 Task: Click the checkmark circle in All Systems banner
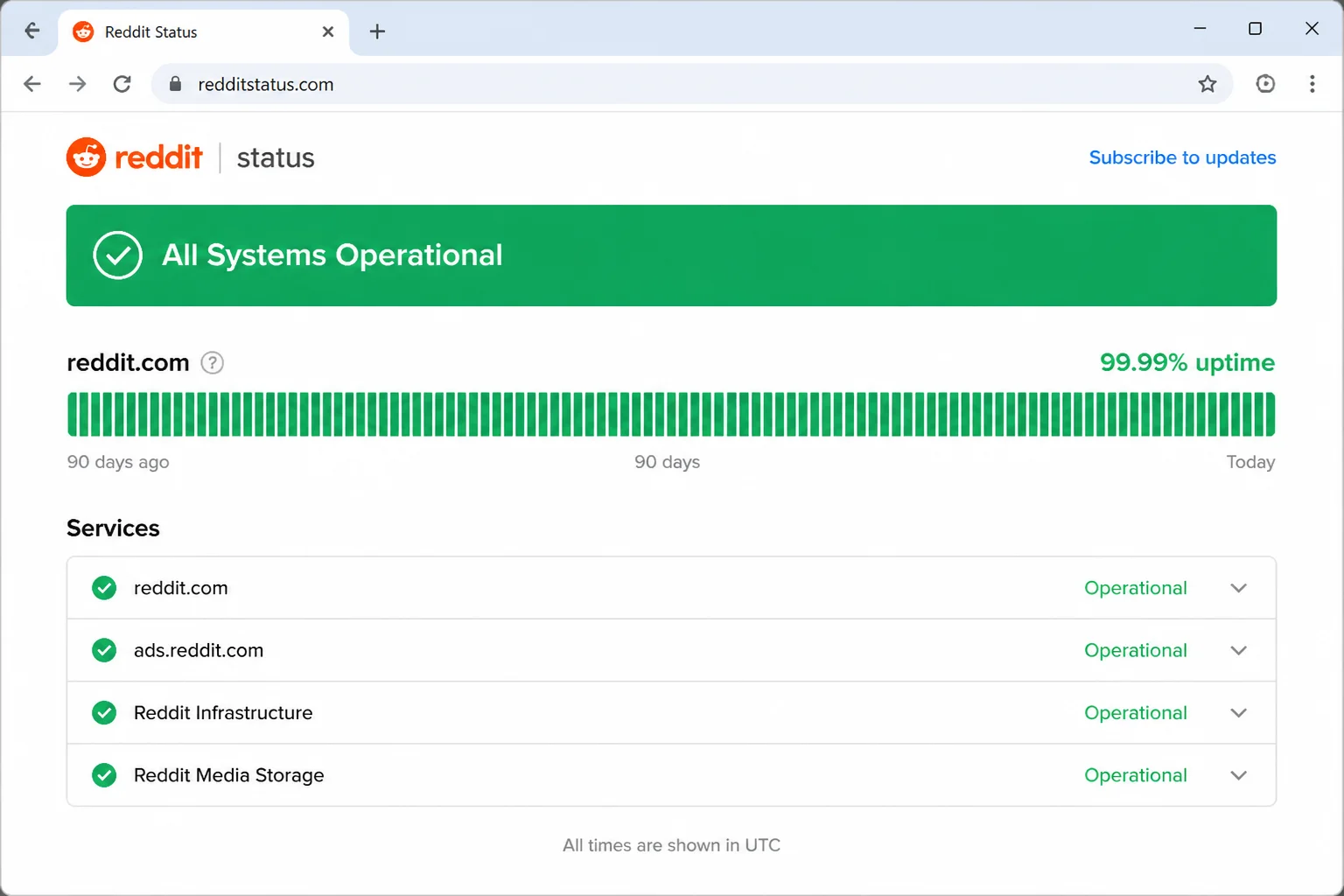pyautogui.click(x=117, y=255)
